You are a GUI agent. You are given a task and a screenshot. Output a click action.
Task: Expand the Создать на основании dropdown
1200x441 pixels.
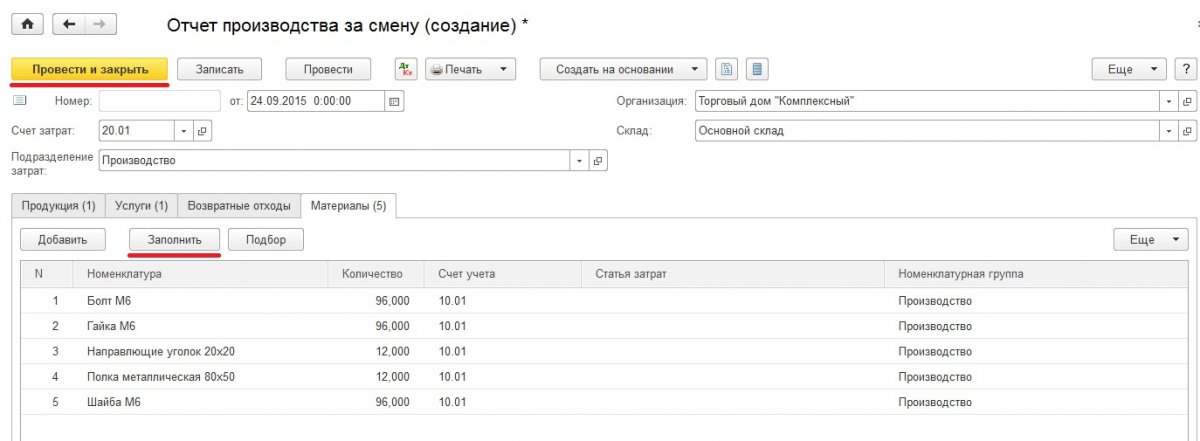pyautogui.click(x=694, y=69)
